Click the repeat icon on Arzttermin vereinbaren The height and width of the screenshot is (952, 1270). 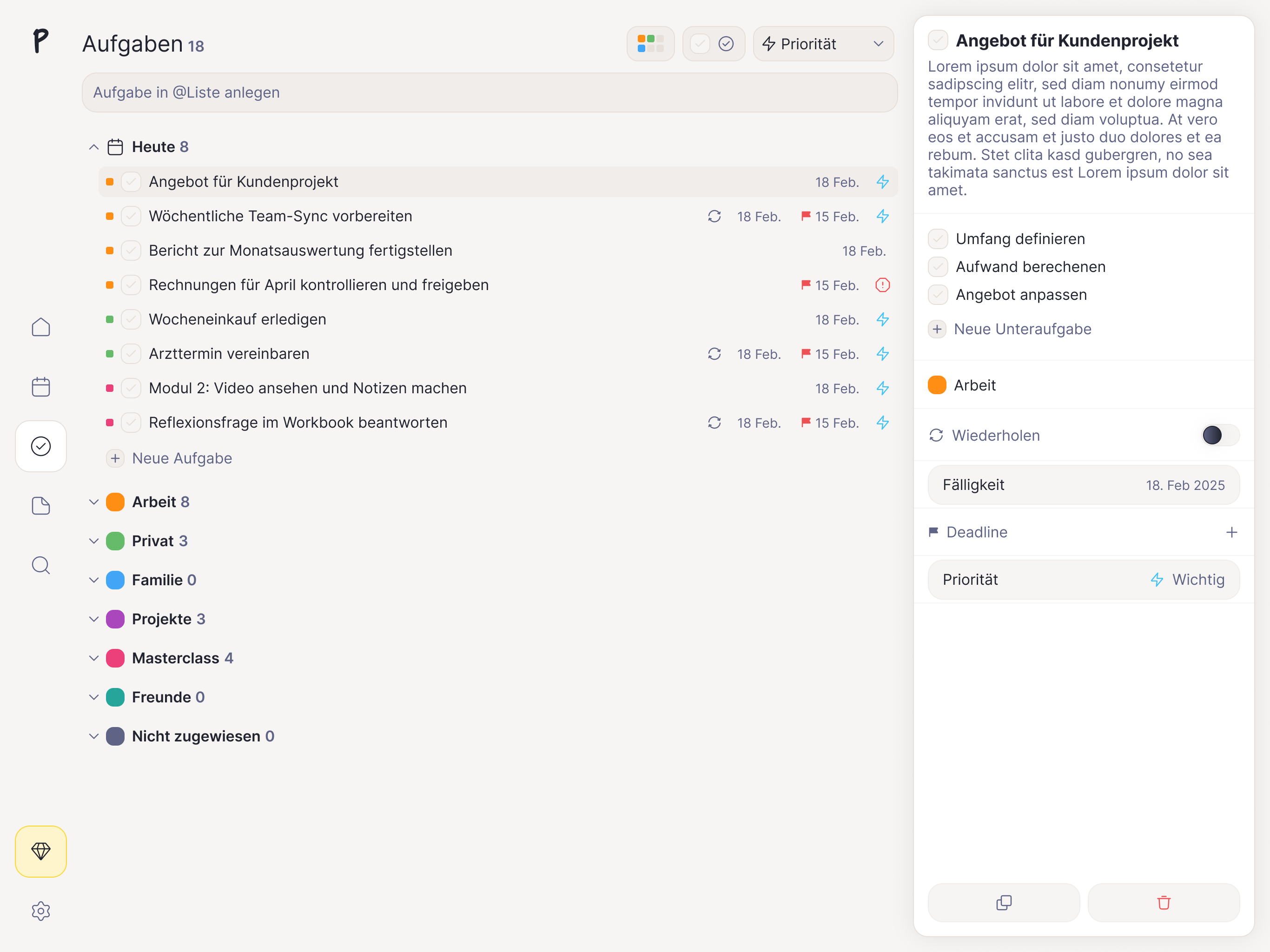pyautogui.click(x=714, y=354)
